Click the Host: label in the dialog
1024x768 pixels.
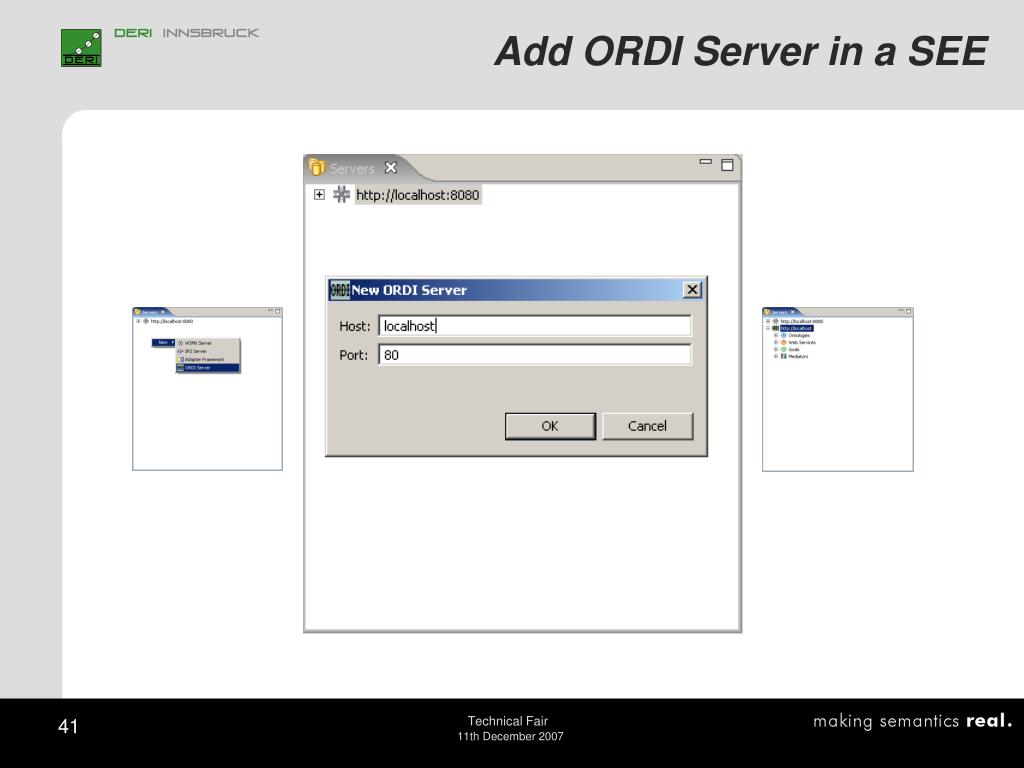pyautogui.click(x=355, y=326)
